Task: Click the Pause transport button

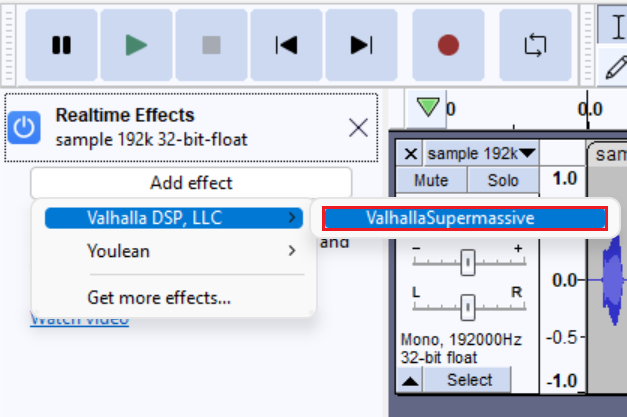Action: tap(61, 45)
